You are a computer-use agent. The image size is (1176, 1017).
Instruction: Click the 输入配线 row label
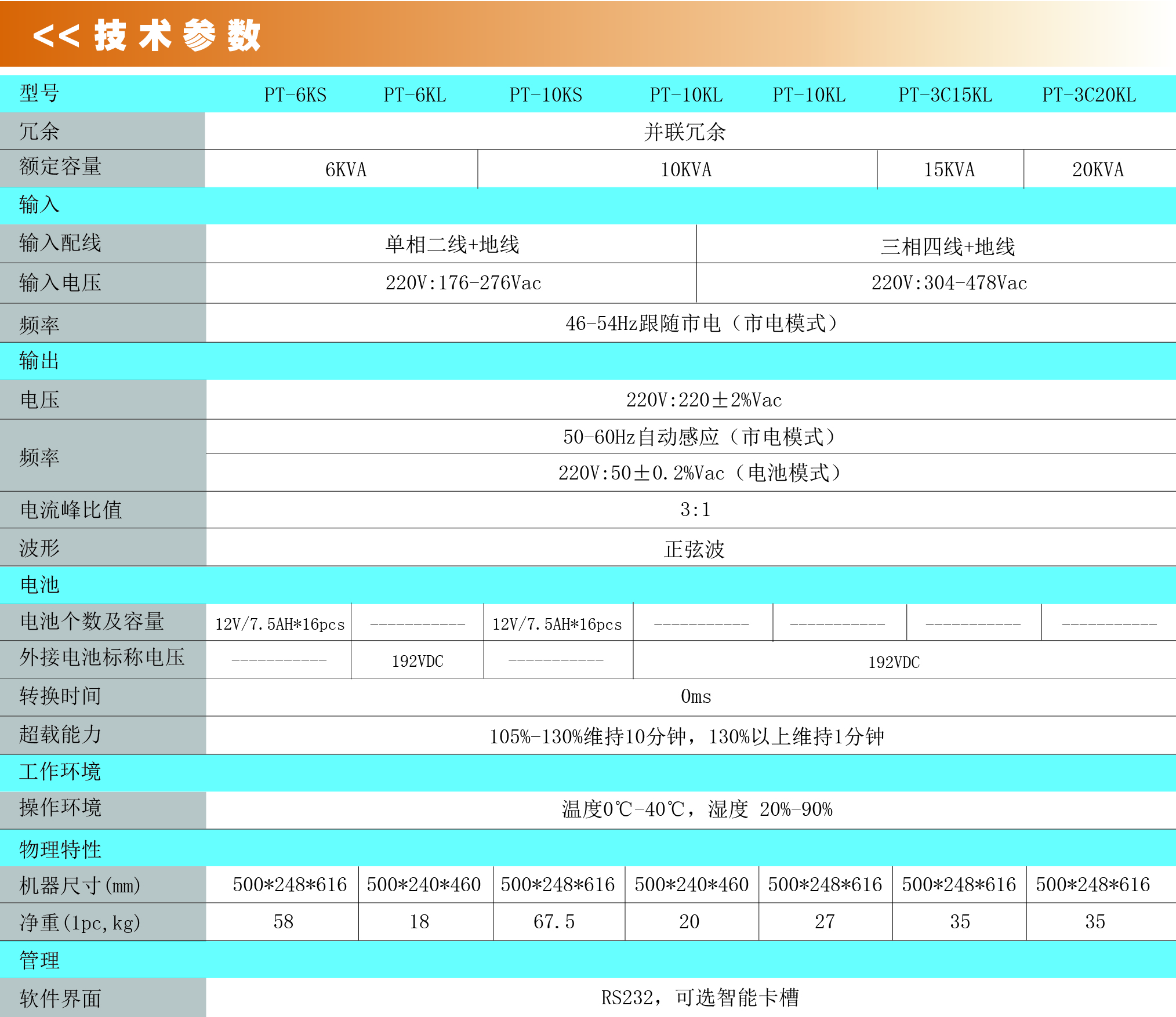(x=60, y=243)
